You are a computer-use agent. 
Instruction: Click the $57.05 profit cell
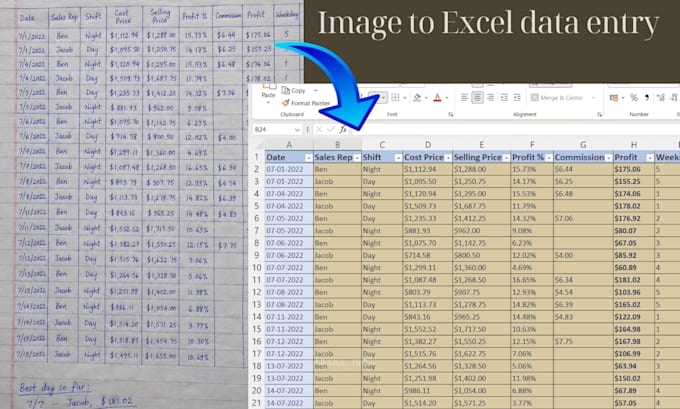(634, 403)
